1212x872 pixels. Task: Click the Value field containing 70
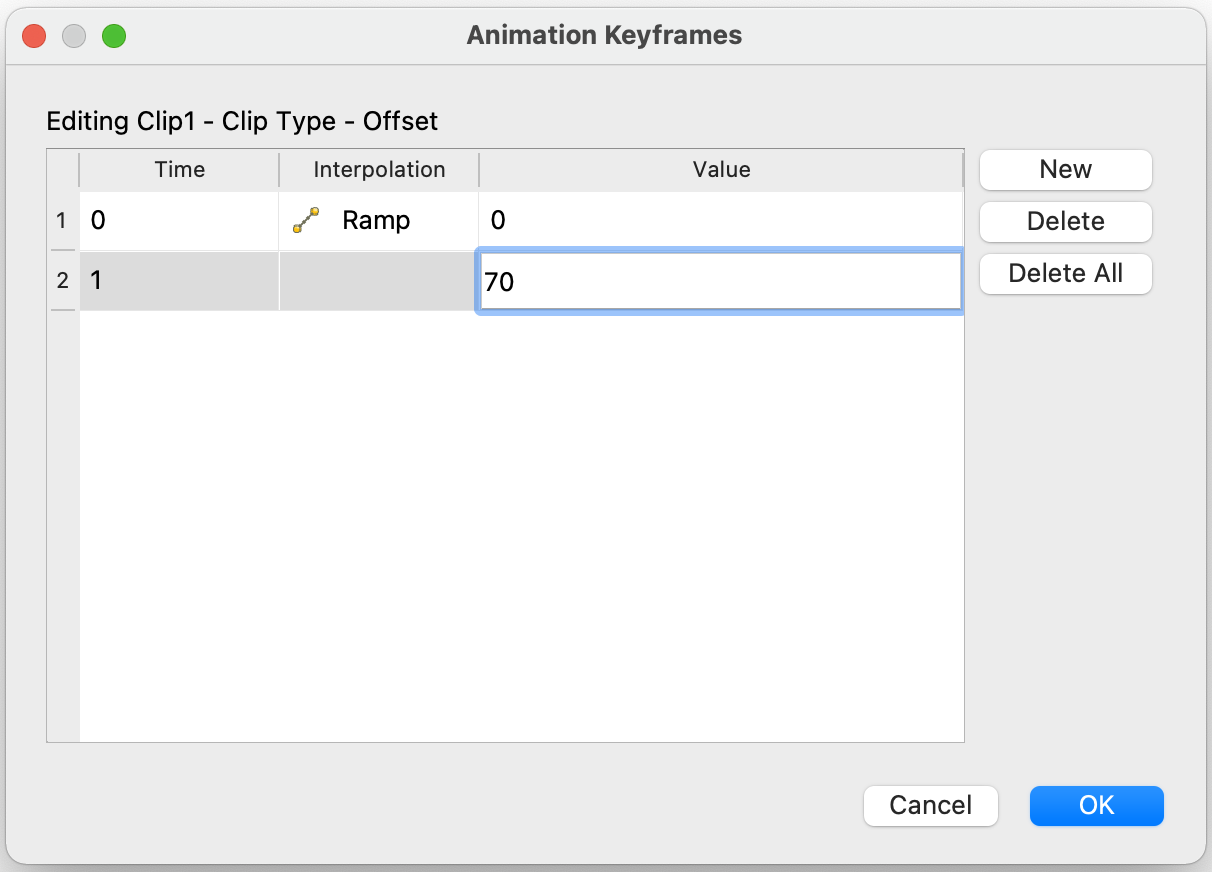[720, 282]
